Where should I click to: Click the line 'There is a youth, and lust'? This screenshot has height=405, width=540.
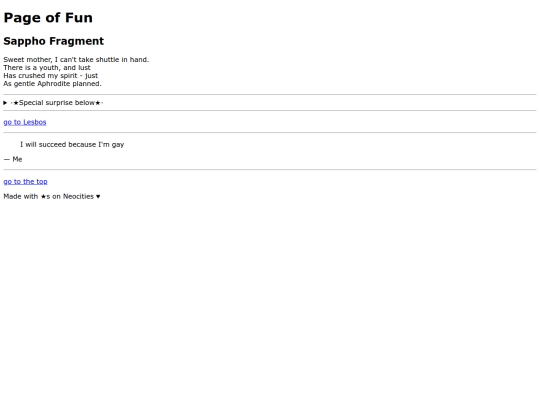pos(47,68)
